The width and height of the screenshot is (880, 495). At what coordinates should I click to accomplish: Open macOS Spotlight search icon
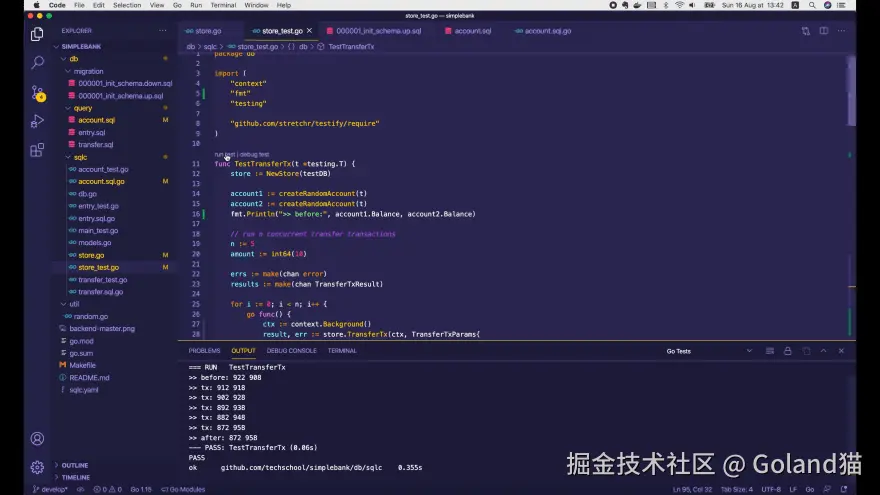tap(812, 5)
